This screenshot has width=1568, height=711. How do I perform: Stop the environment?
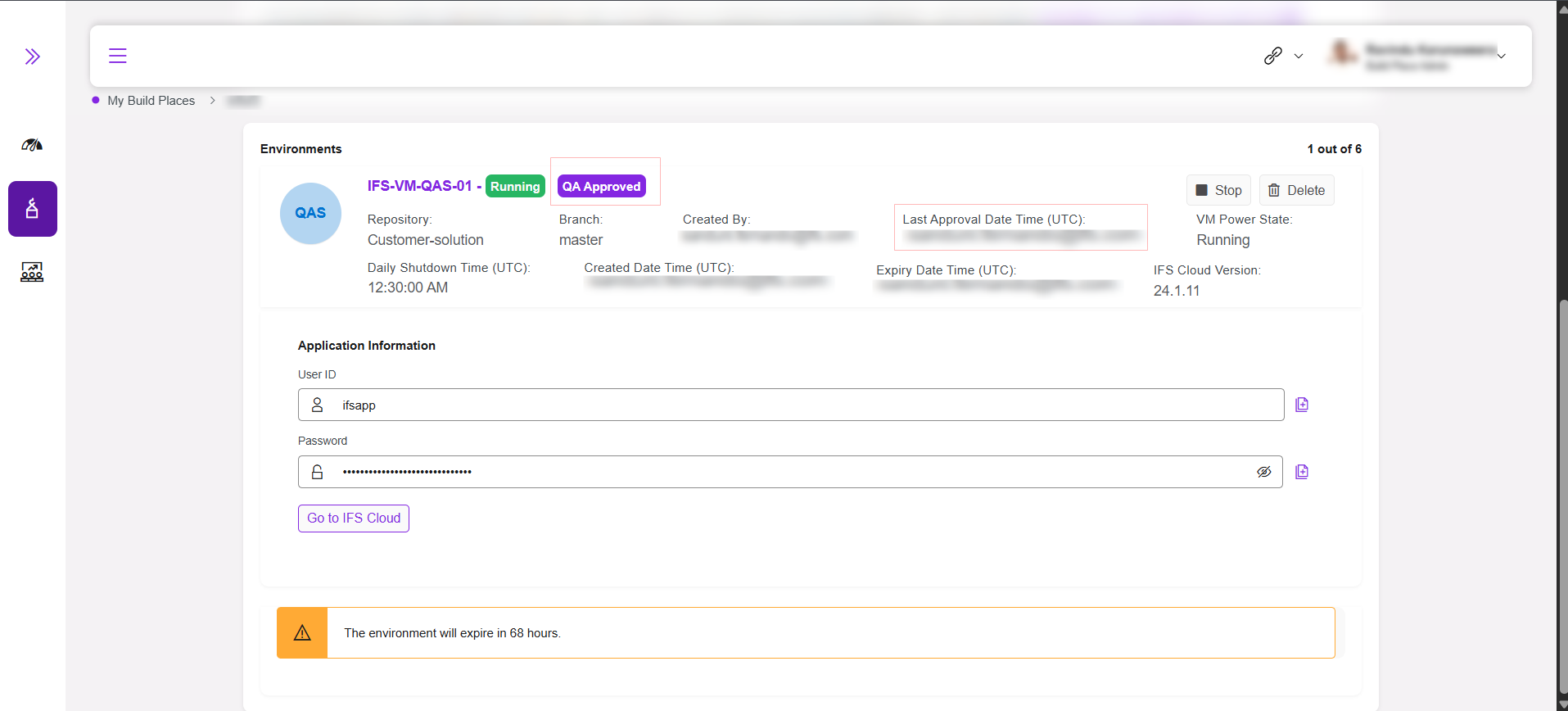(x=1218, y=190)
